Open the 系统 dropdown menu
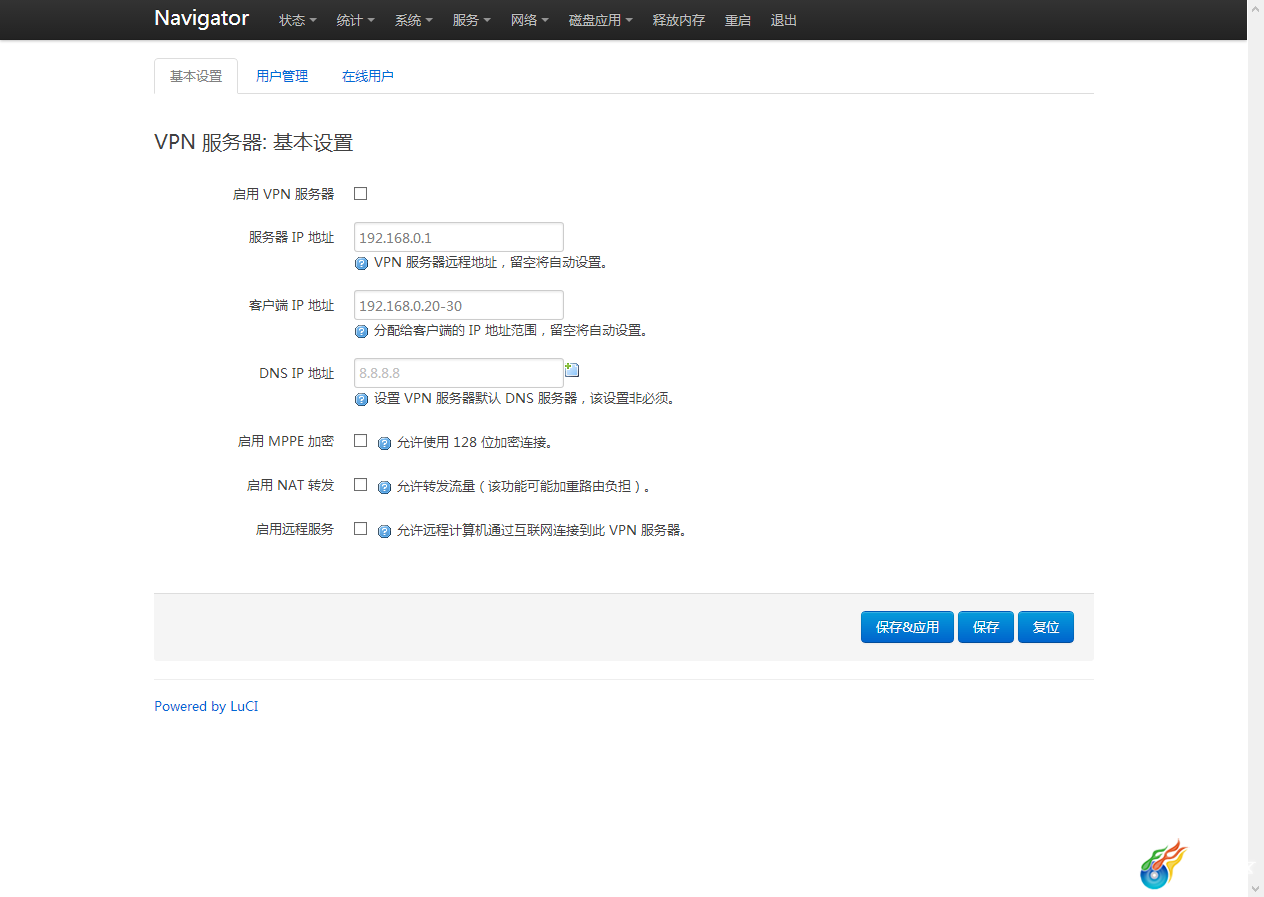This screenshot has width=1264, height=897. [414, 20]
